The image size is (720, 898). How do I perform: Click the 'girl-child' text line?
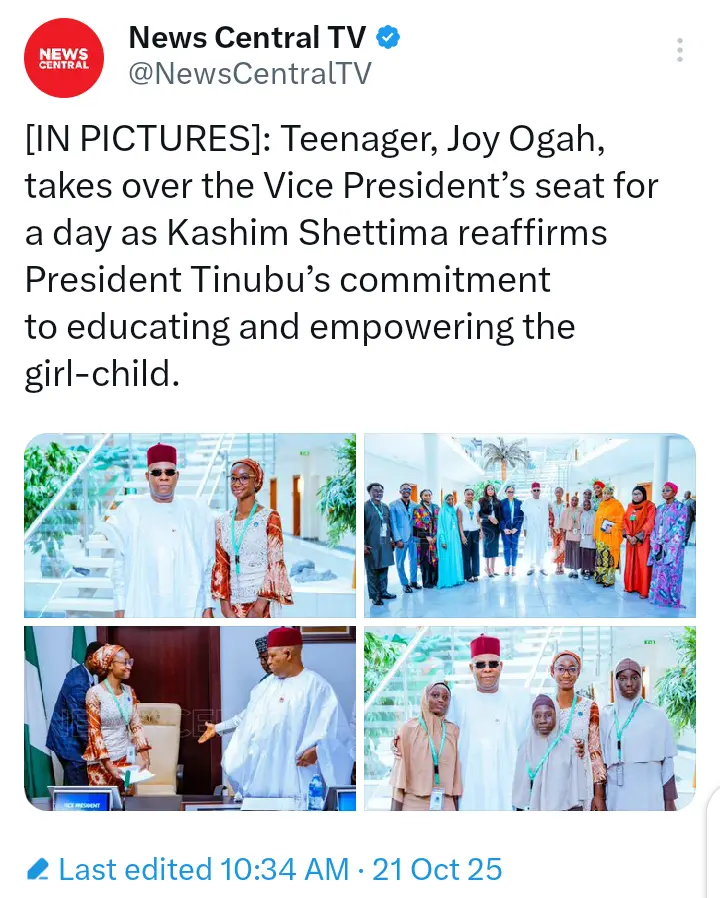[102, 373]
